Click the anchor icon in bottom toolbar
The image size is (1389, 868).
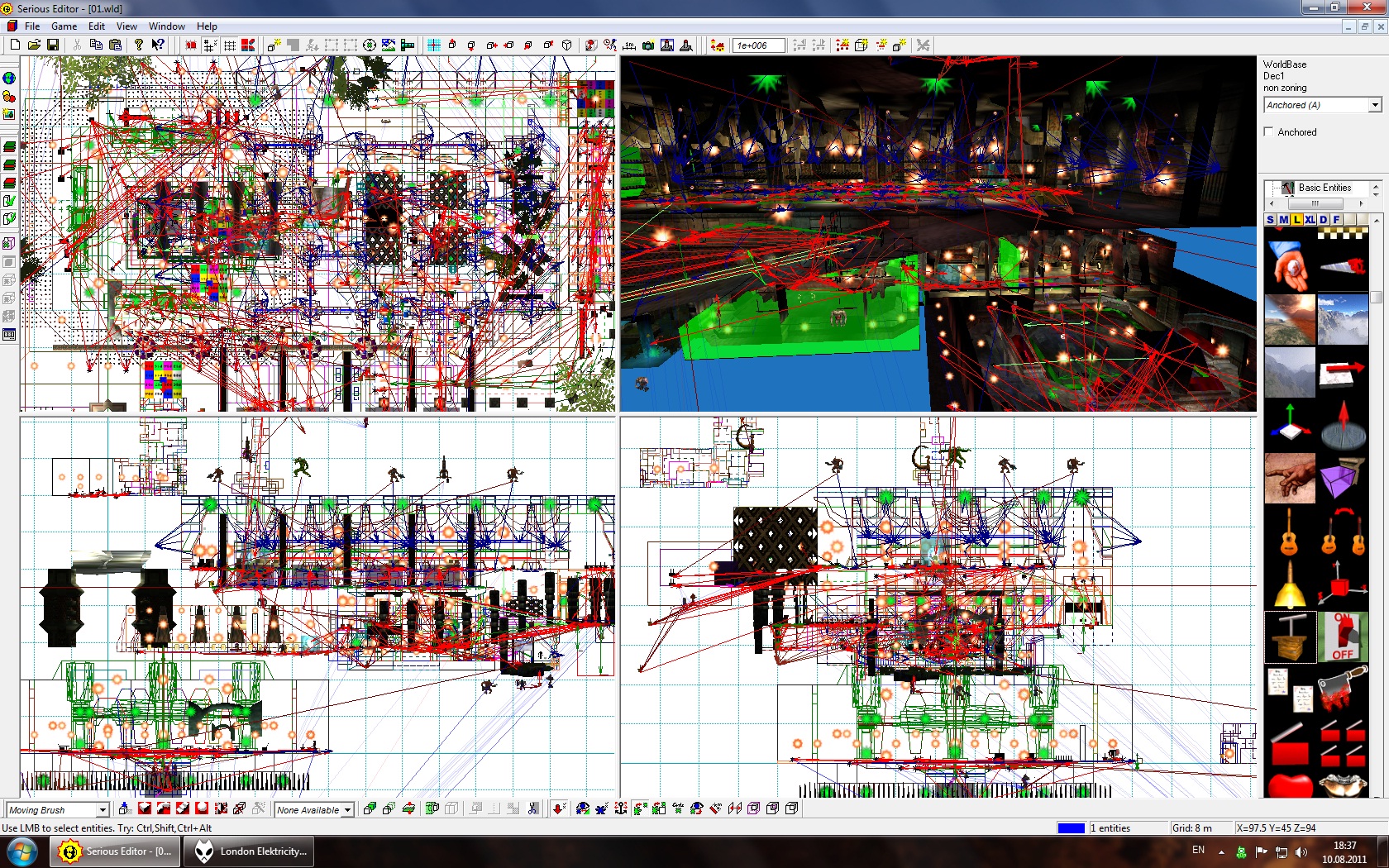(x=621, y=809)
